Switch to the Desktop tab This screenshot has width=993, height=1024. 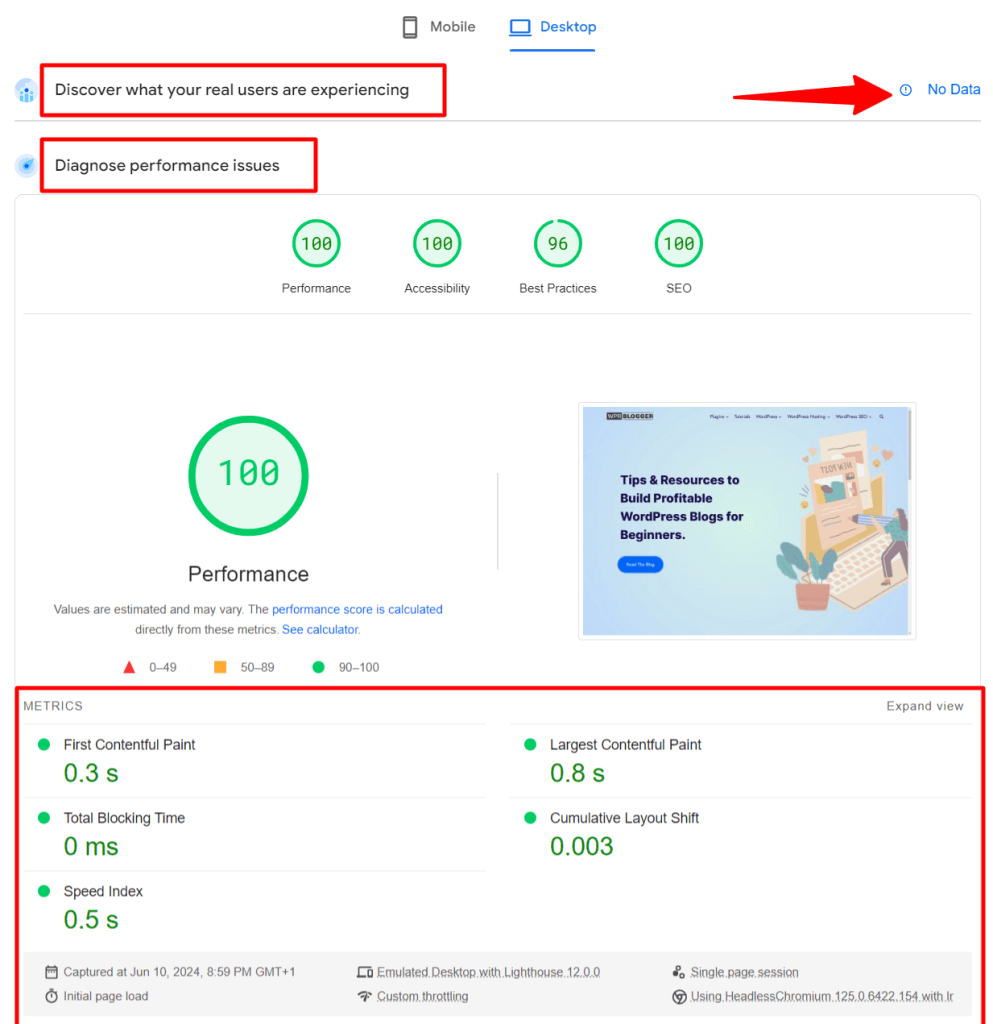(x=552, y=27)
